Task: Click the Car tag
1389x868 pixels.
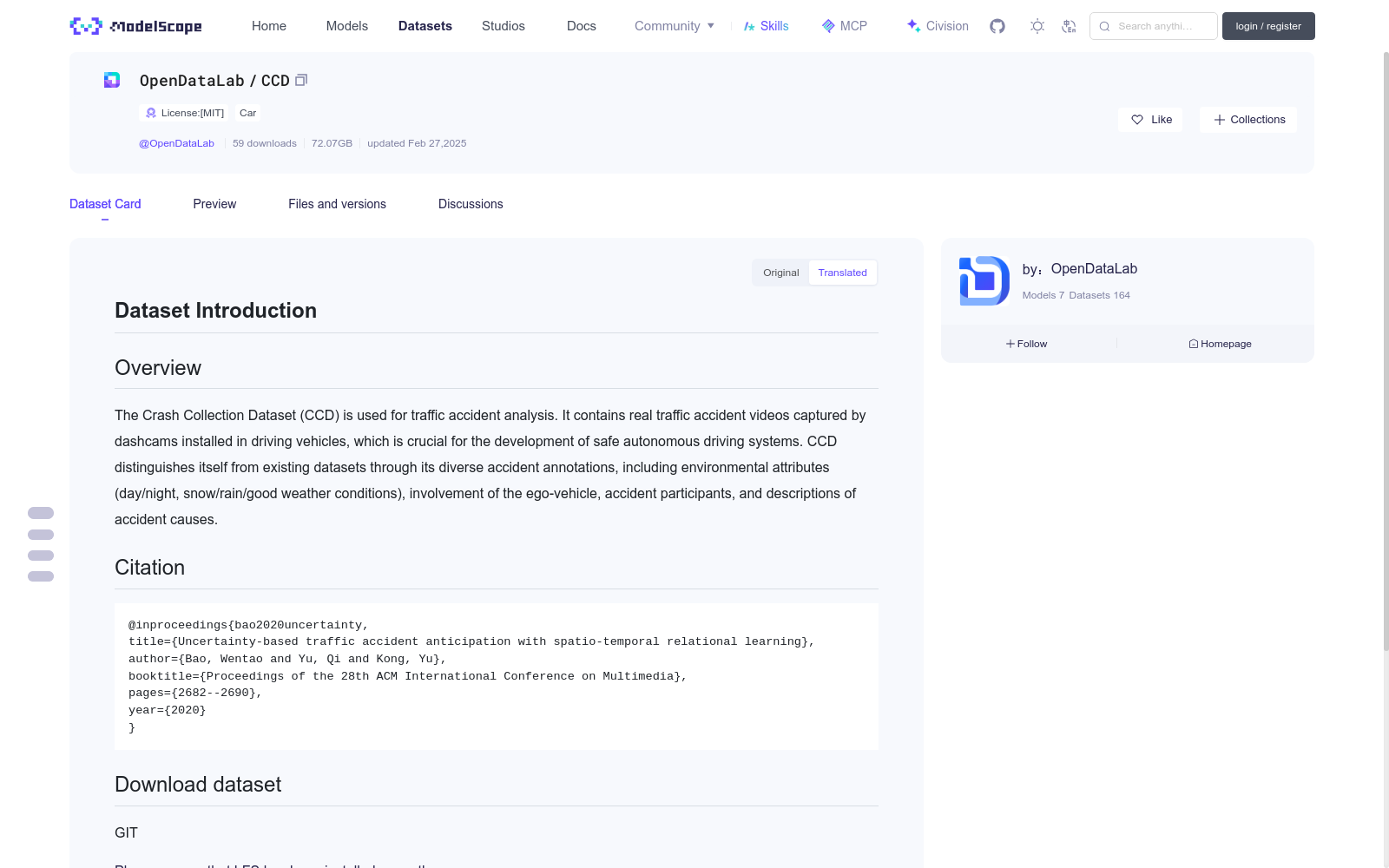Action: (247, 113)
